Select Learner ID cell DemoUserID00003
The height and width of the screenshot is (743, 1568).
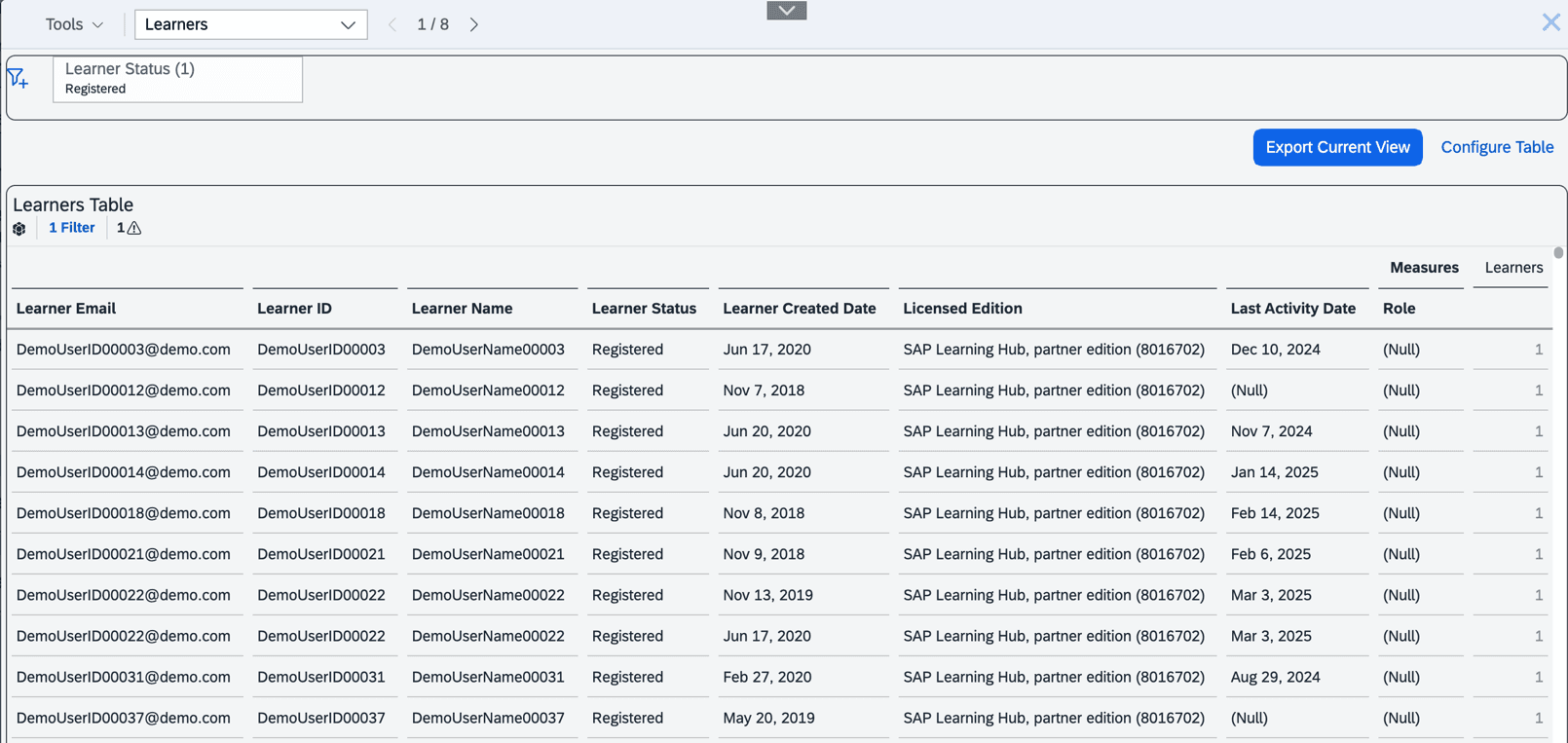(x=321, y=350)
